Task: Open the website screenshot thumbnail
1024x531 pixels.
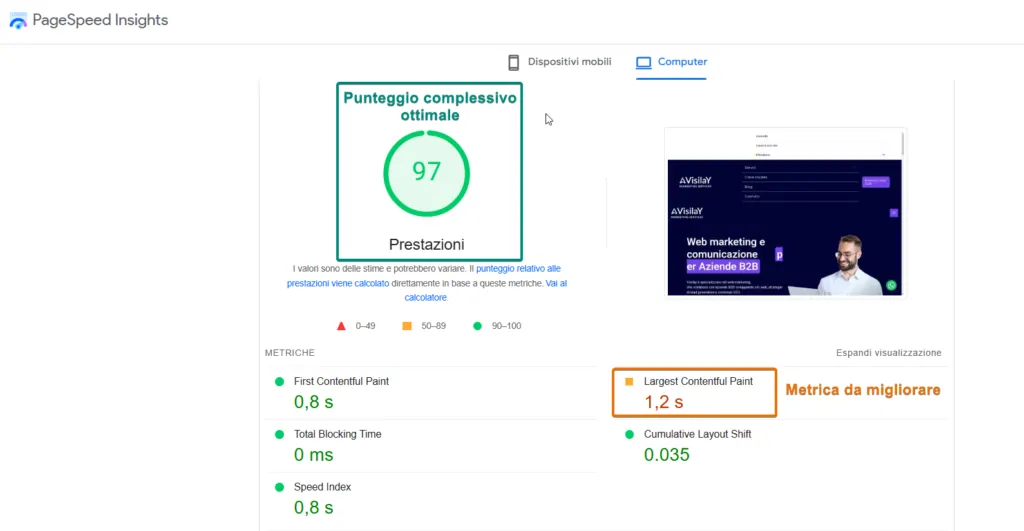Action: click(785, 212)
